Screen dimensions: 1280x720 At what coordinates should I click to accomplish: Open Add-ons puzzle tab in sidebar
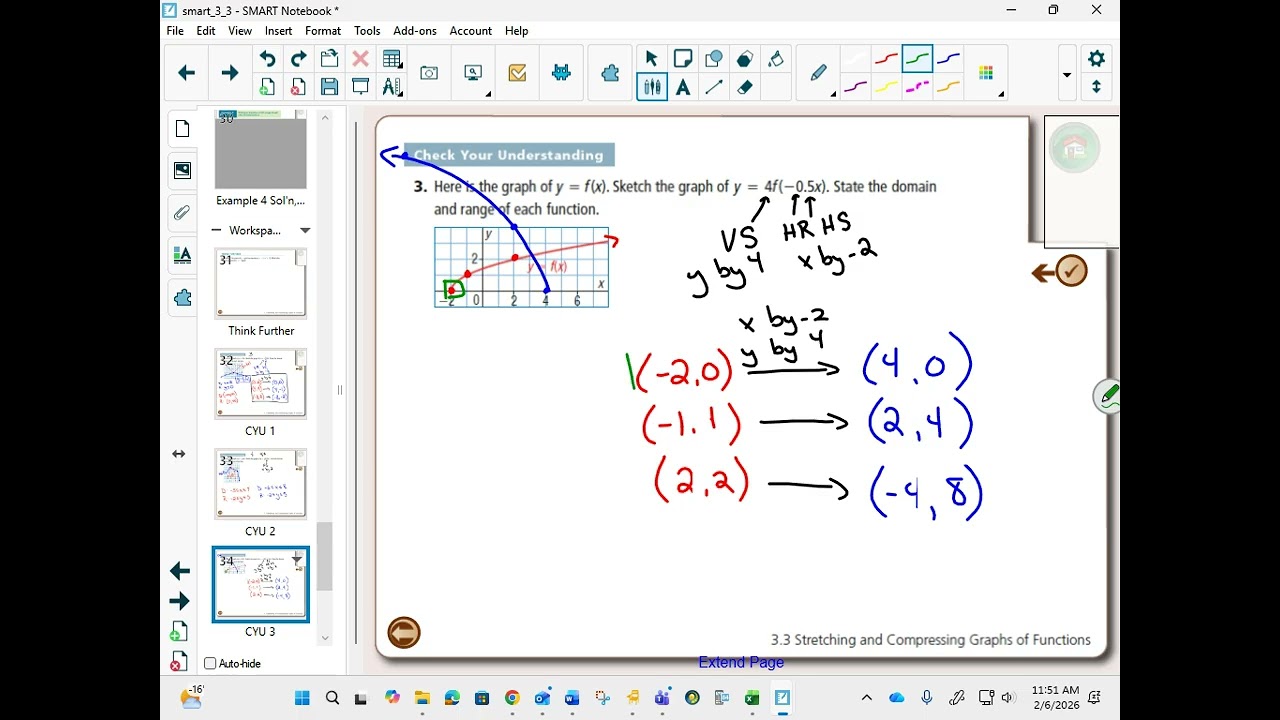(182, 298)
